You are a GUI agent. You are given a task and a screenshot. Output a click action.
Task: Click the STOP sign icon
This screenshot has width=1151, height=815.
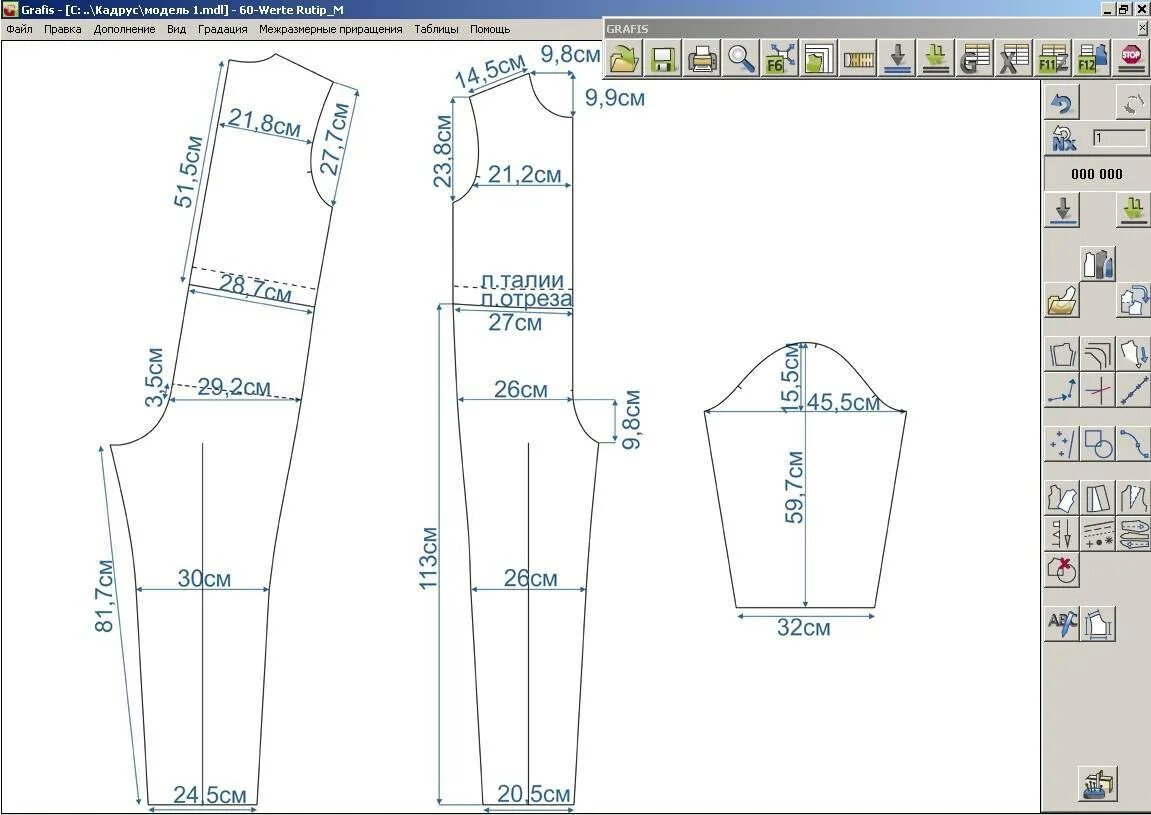point(1130,58)
